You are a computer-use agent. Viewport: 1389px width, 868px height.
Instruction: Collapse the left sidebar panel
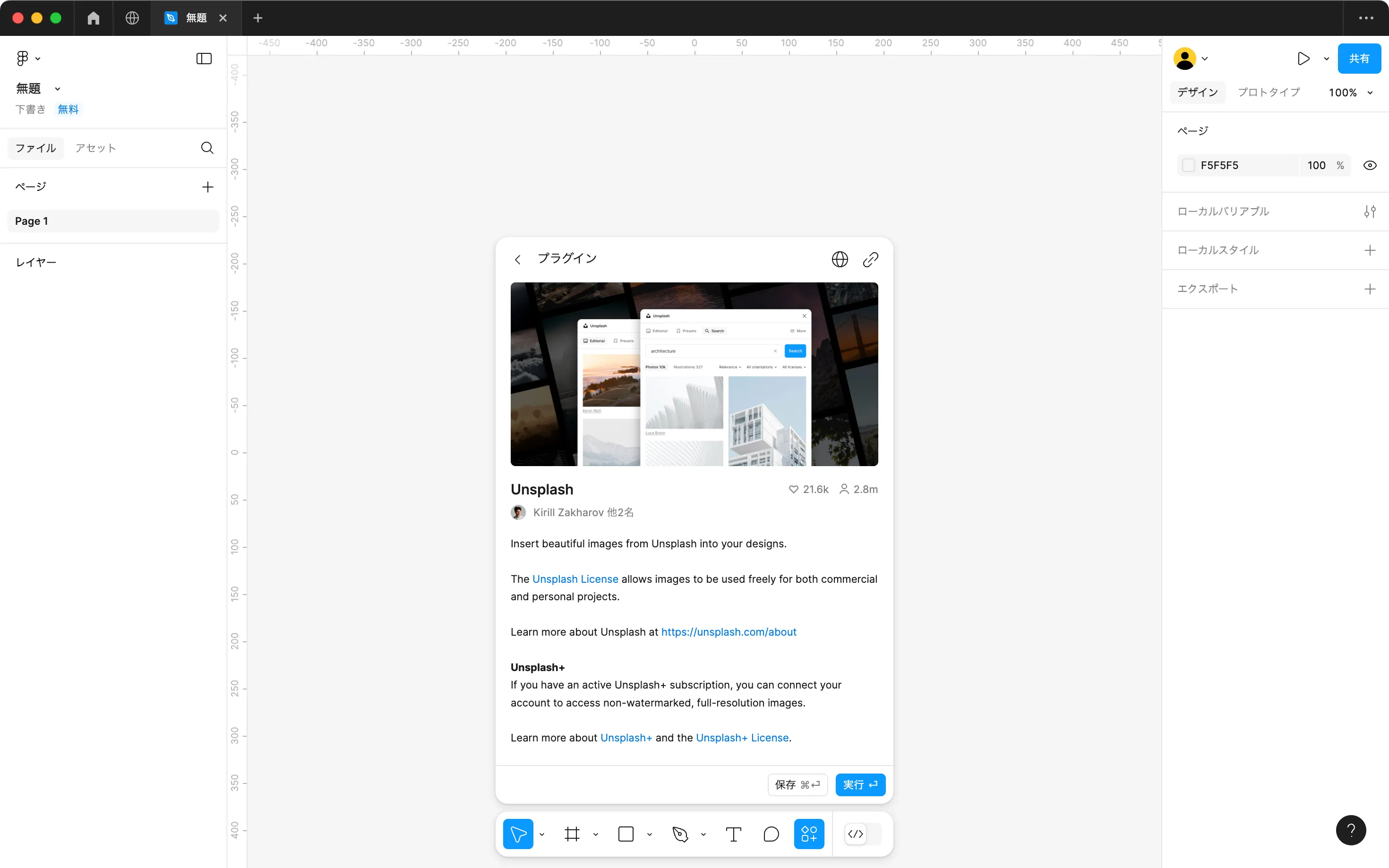(x=204, y=59)
